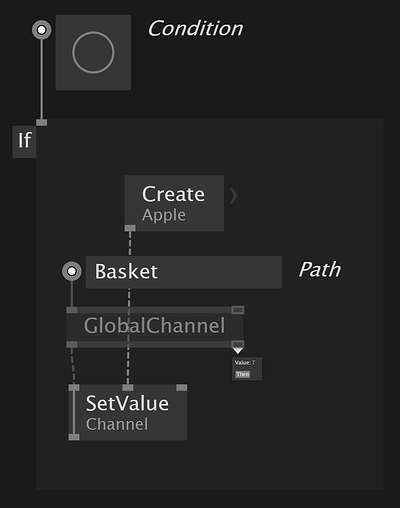
Task: Click the Basket path connector circle
Action: (72, 271)
